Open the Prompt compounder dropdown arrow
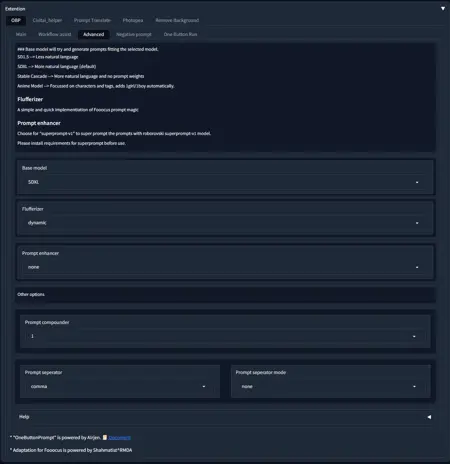The width and height of the screenshot is (450, 464). (x=414, y=337)
